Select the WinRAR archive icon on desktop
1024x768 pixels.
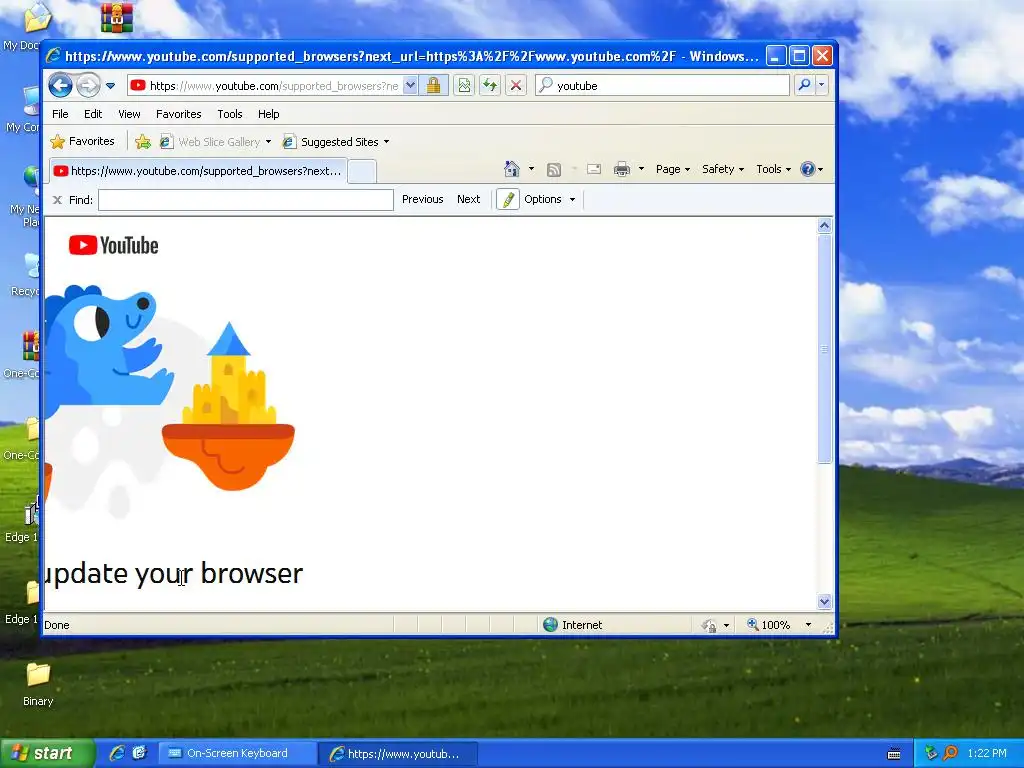click(117, 18)
